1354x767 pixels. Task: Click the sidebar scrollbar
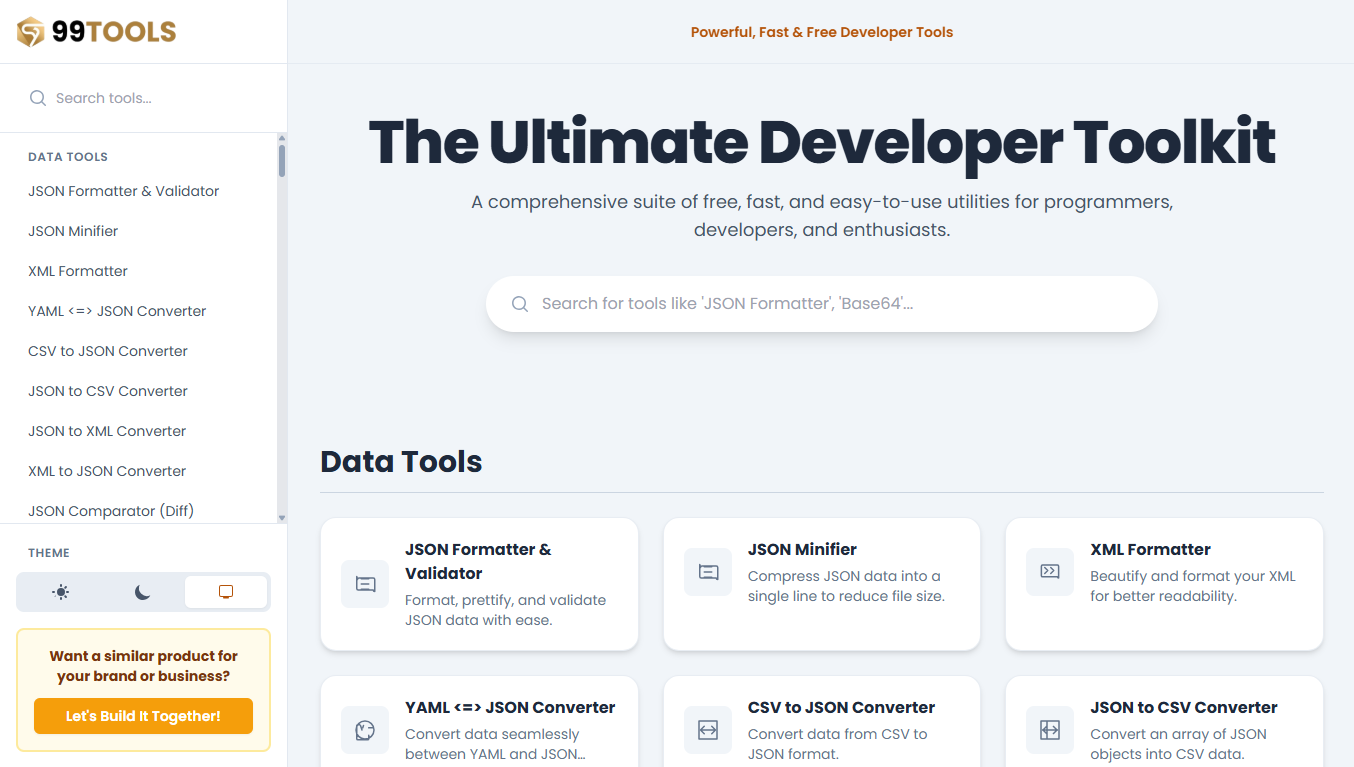(x=282, y=160)
